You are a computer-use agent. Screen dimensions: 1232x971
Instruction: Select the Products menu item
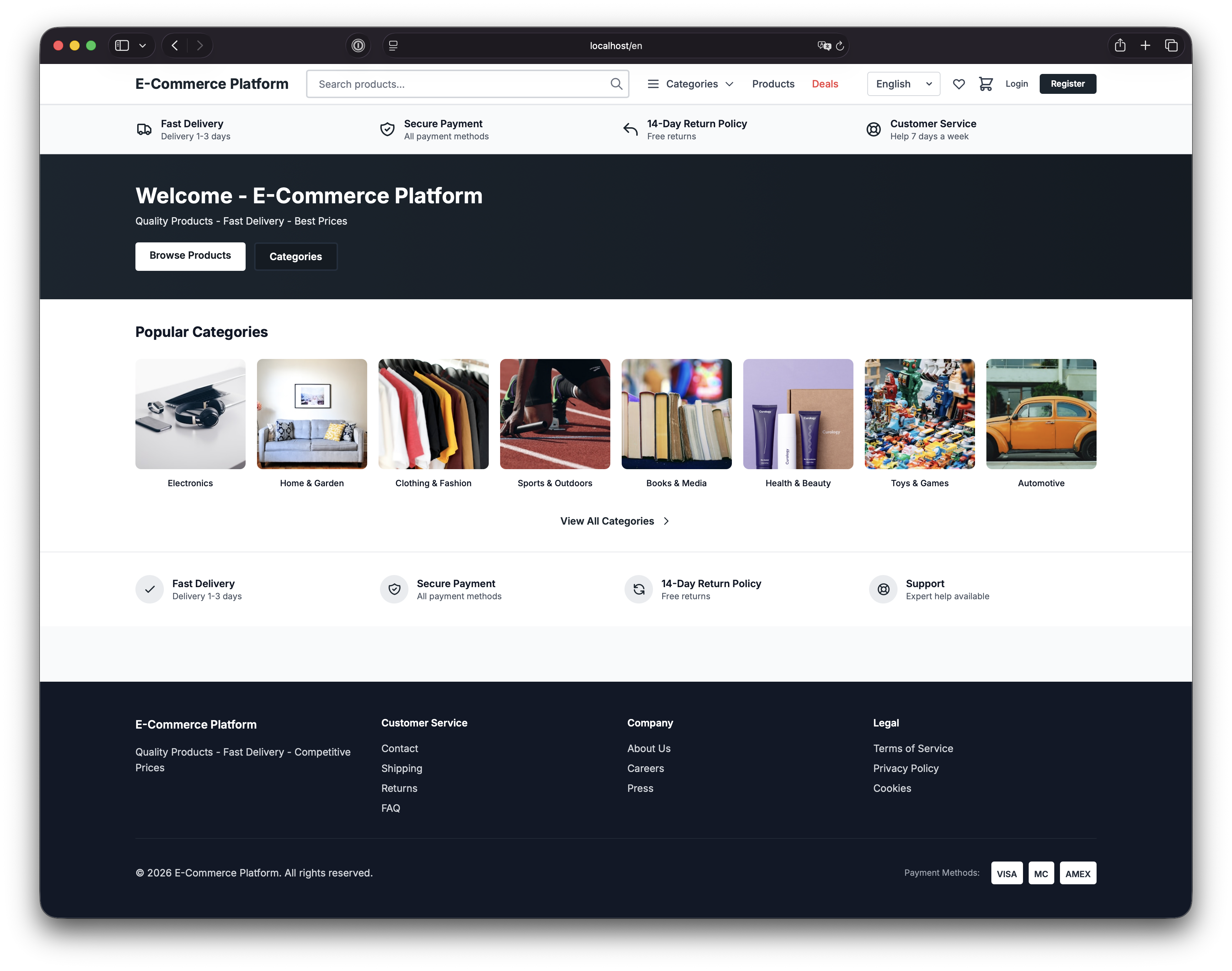(773, 84)
